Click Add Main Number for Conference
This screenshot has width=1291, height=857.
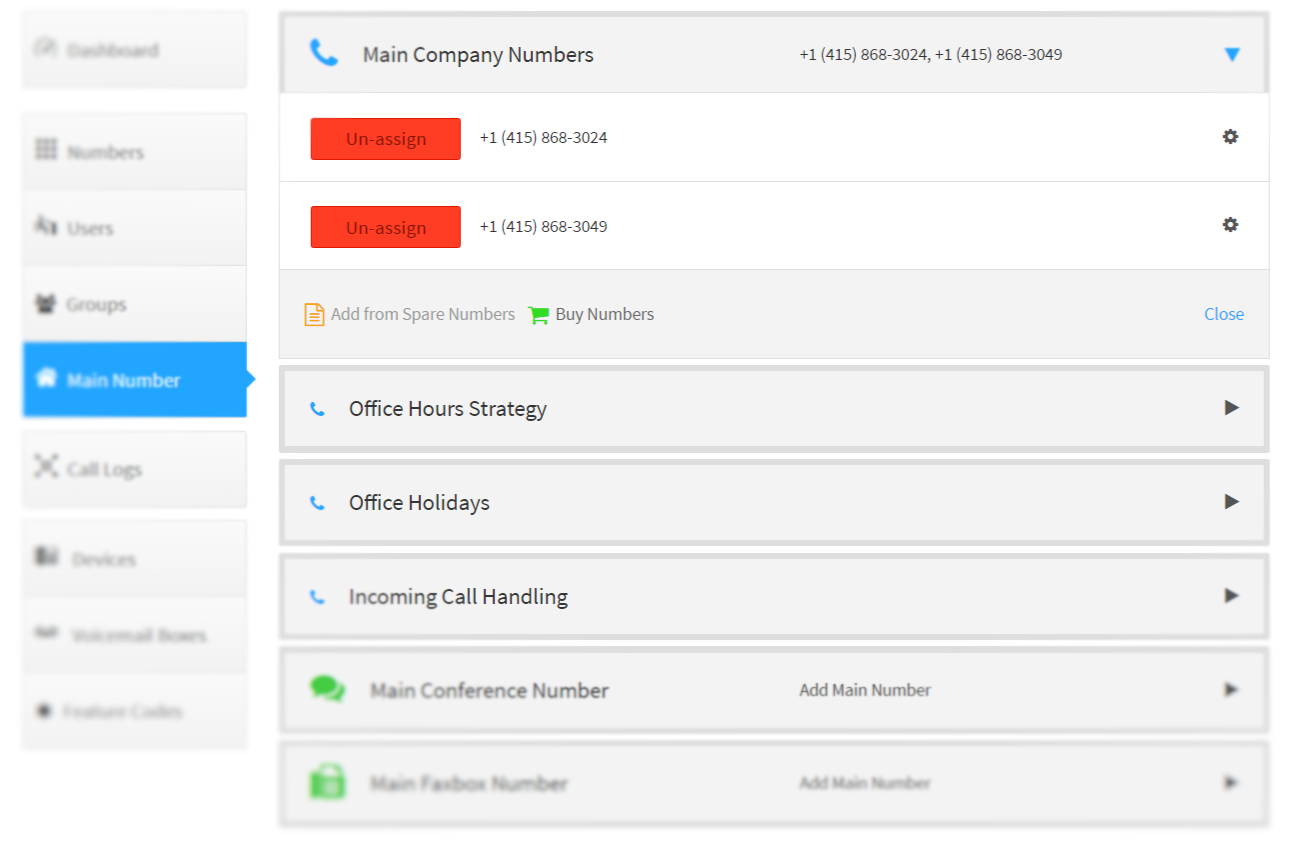(865, 690)
